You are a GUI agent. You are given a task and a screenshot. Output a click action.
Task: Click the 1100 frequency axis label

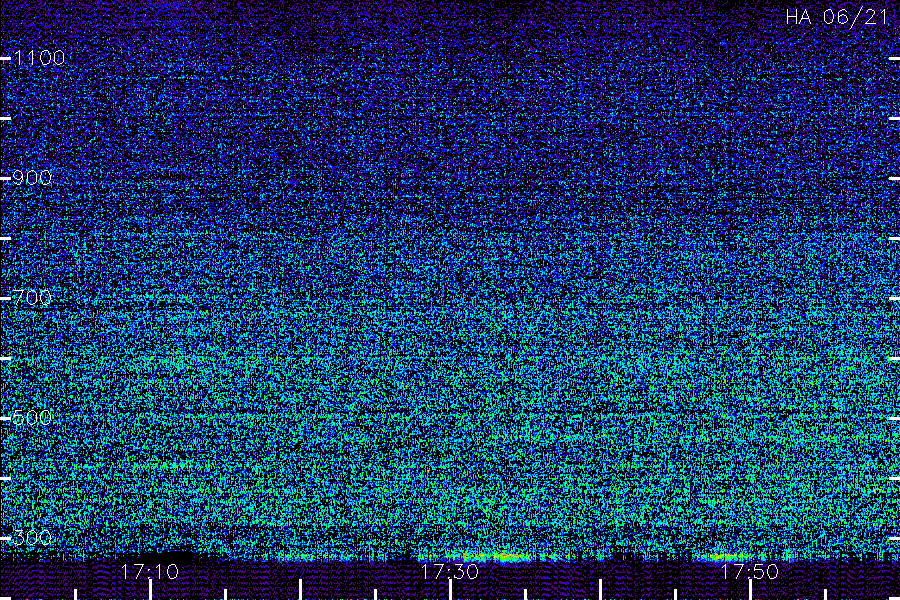point(39,58)
